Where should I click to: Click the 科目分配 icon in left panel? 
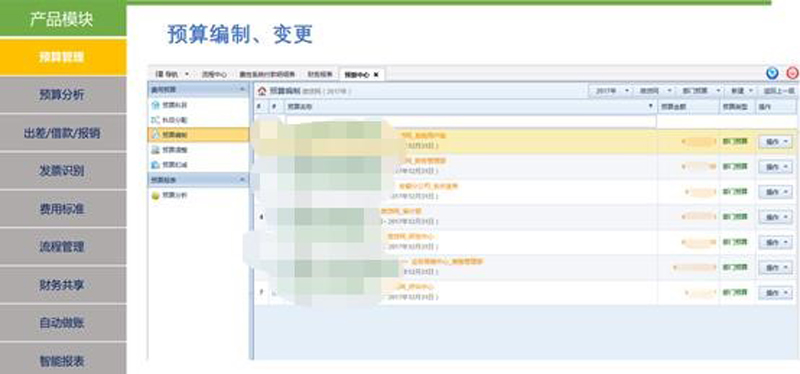[x=156, y=120]
